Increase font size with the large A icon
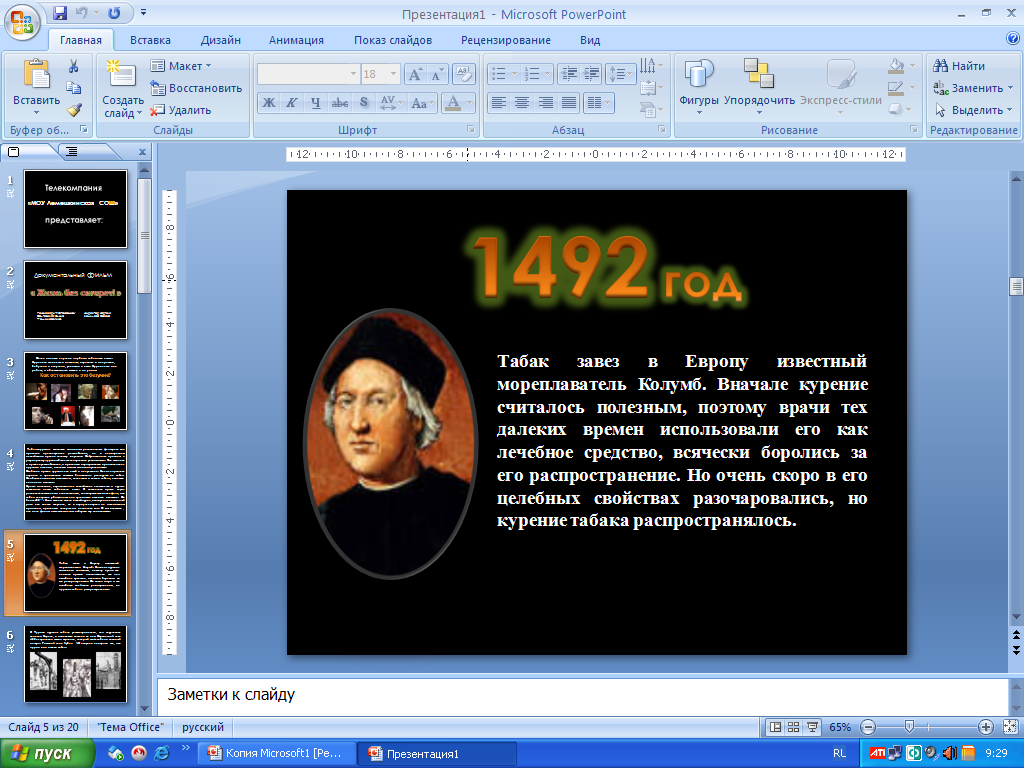The height and width of the screenshot is (768, 1024). [x=415, y=74]
